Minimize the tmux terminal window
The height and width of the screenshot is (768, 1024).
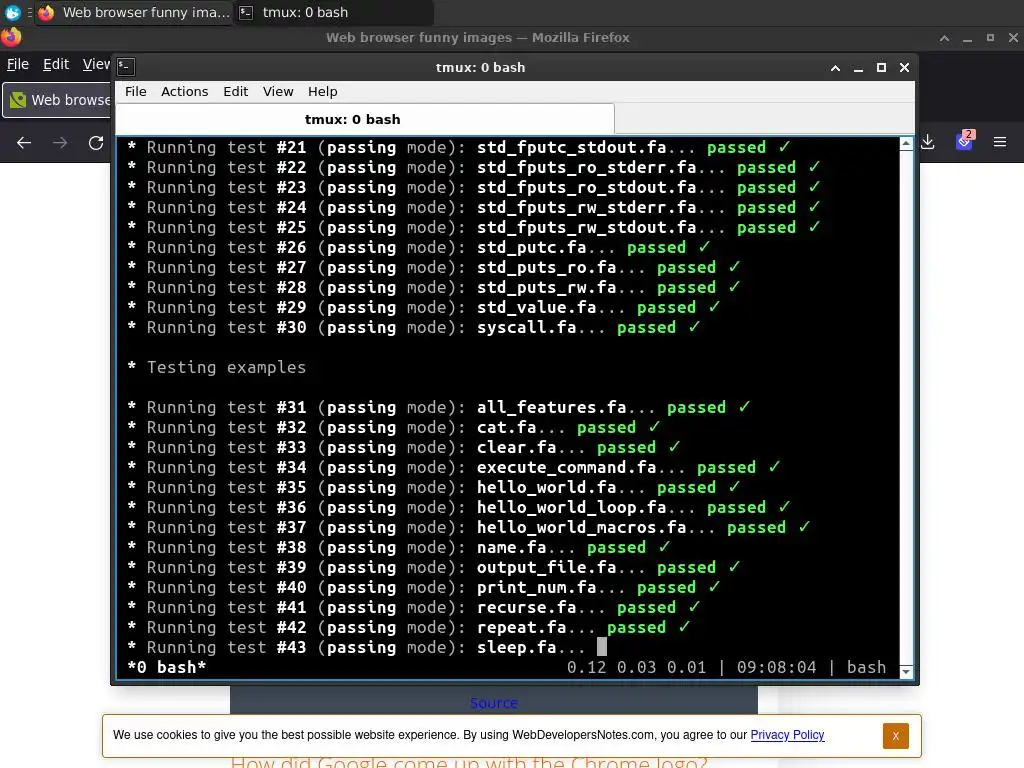click(858, 68)
